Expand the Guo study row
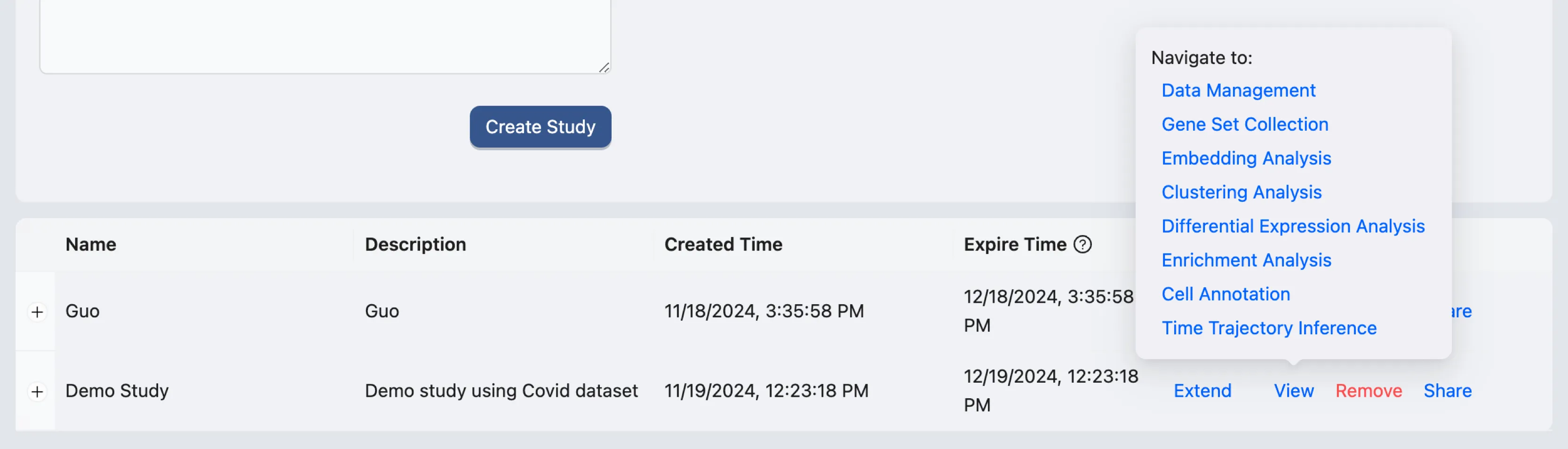The height and width of the screenshot is (449, 1568). (37, 312)
